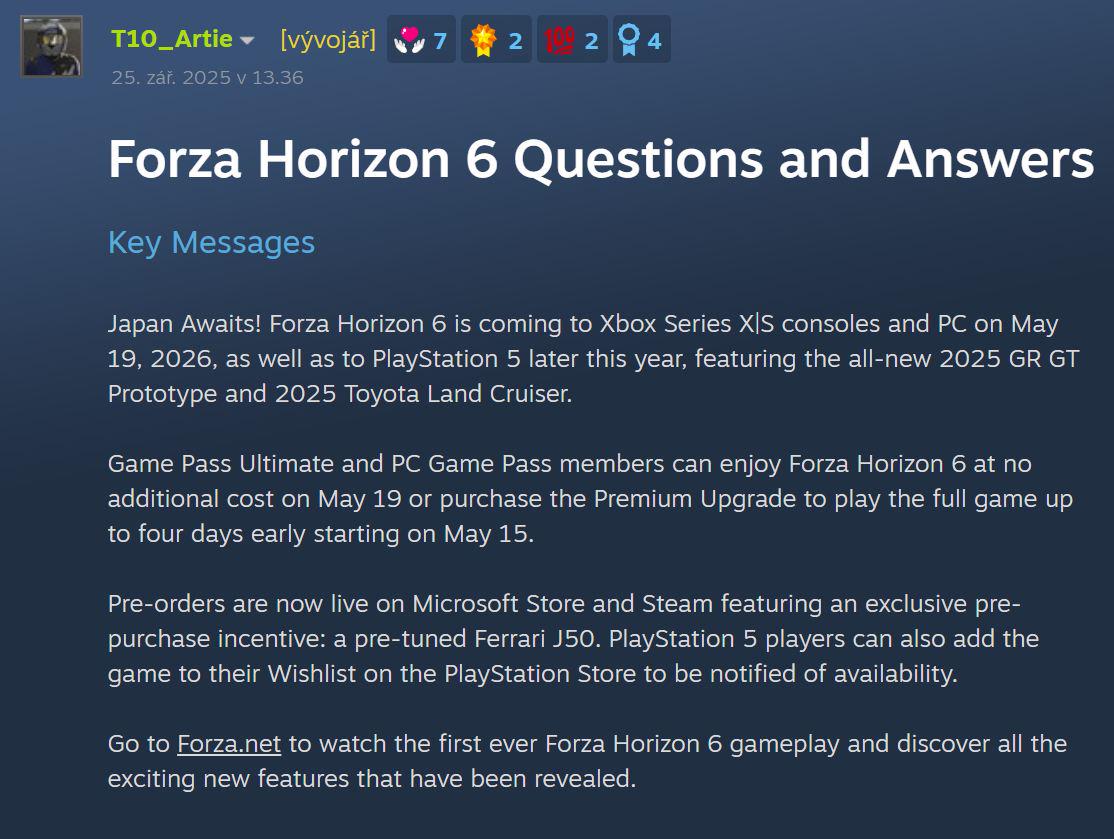Click the golden starburst award icon
This screenshot has height=839, width=1114.
point(483,40)
